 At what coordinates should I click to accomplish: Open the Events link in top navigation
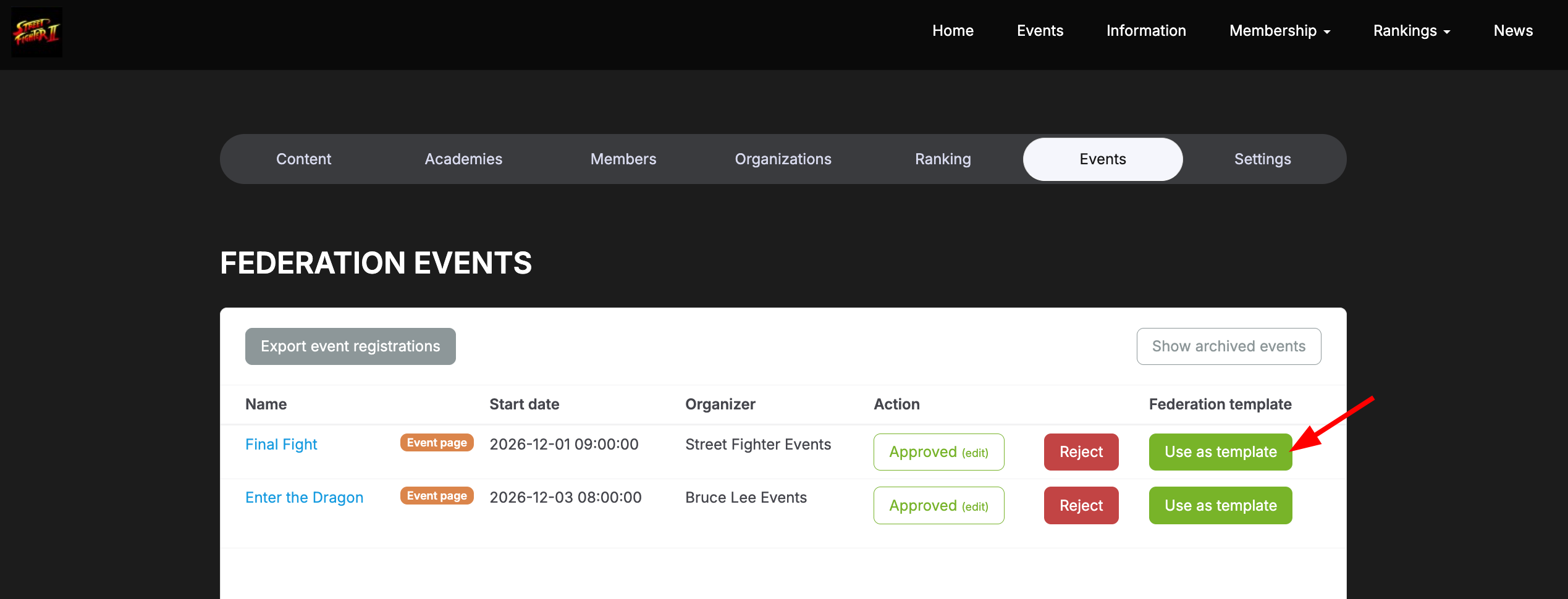click(1040, 31)
